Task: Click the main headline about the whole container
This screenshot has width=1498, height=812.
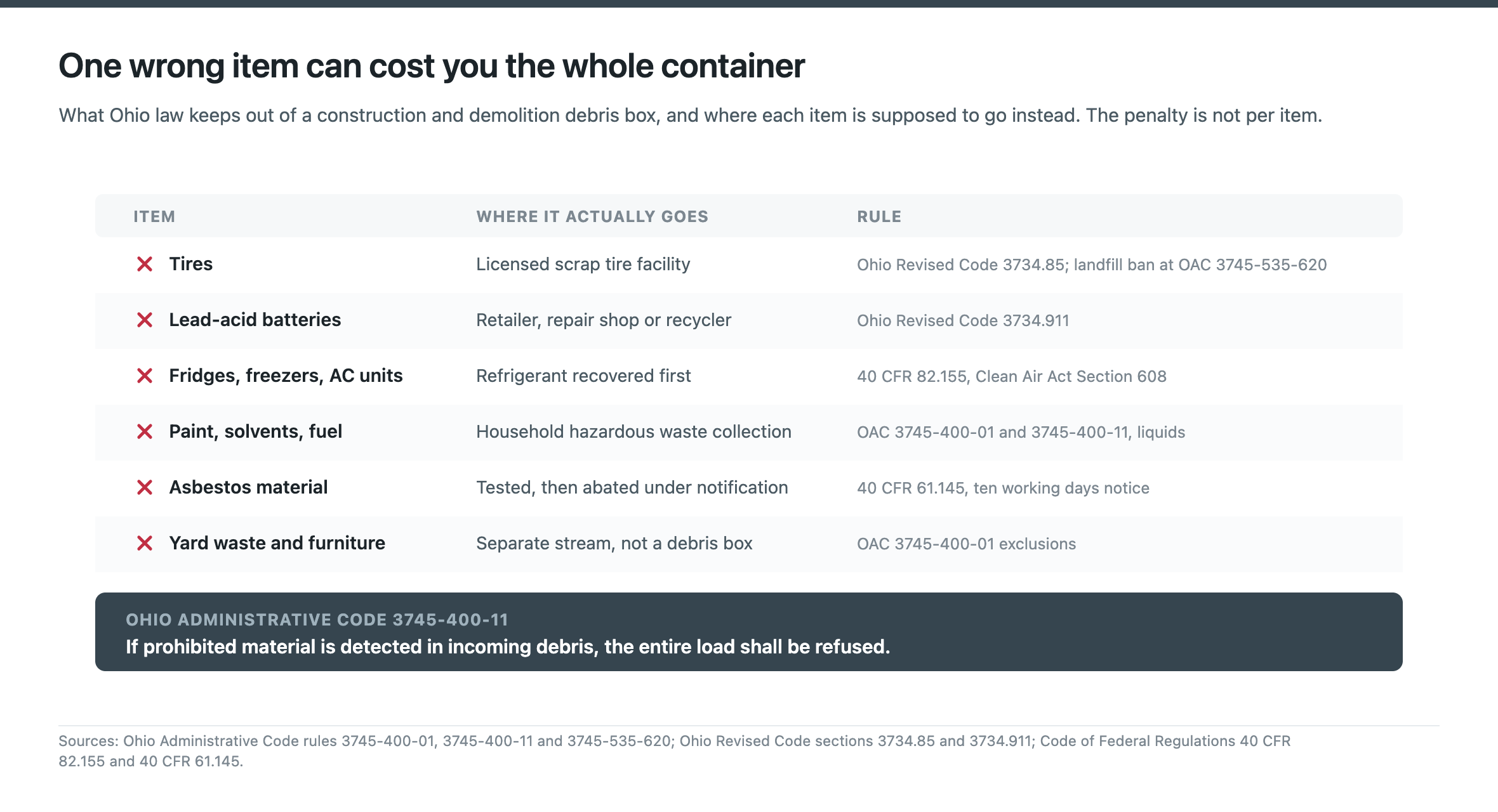Action: 432,66
